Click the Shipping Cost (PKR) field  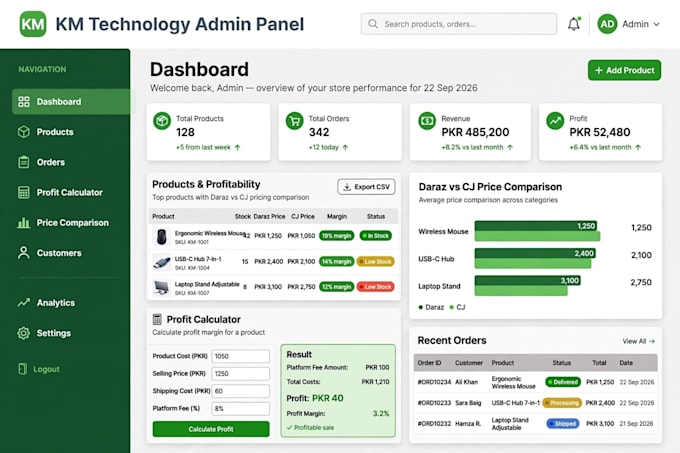(x=241, y=391)
